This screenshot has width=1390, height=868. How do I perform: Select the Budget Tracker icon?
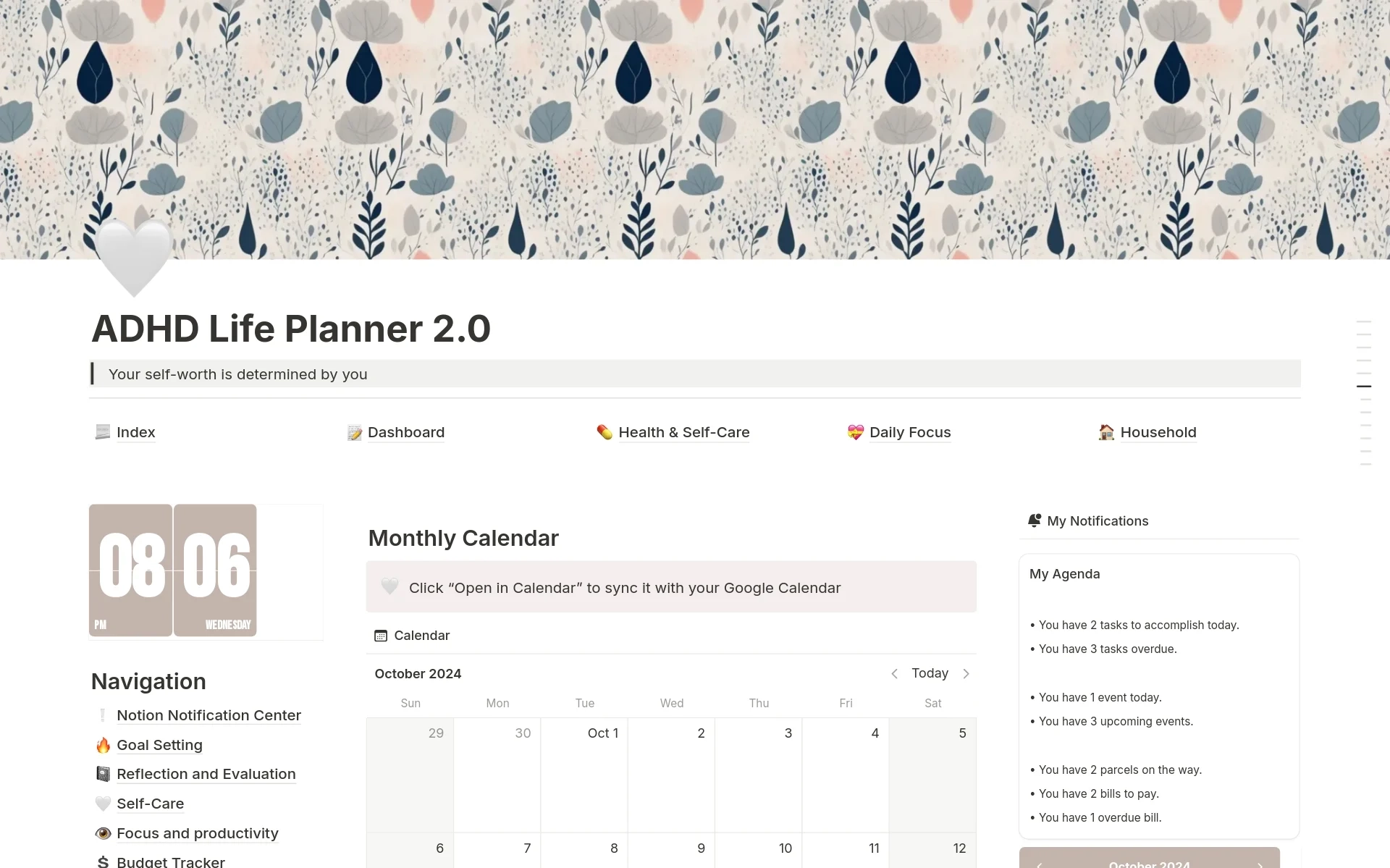[x=103, y=860]
